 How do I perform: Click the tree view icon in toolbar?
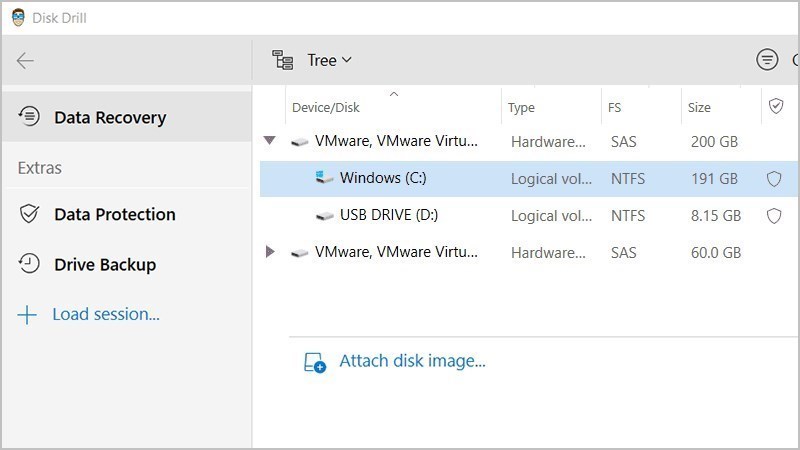[282, 60]
